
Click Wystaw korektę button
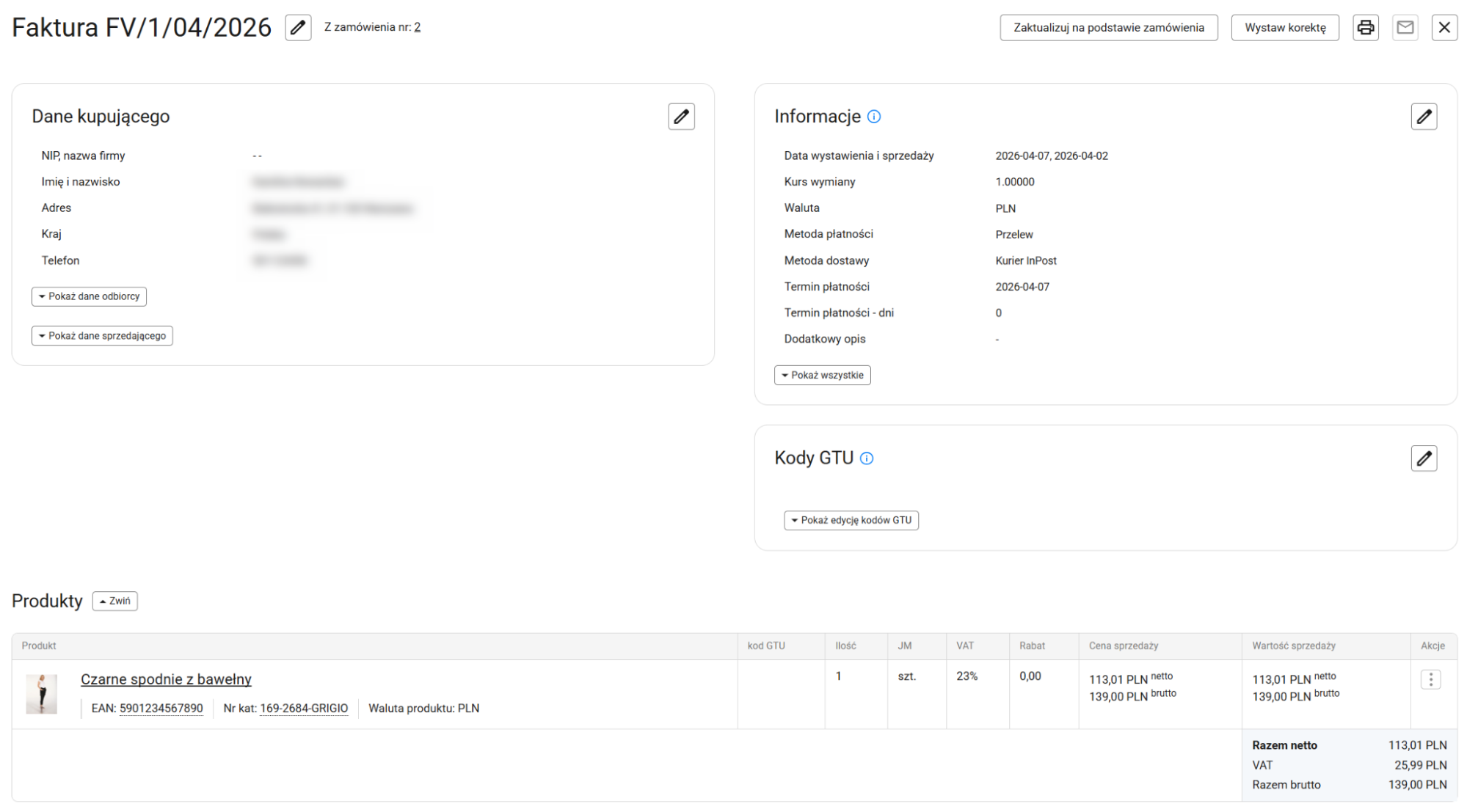[x=1284, y=28]
